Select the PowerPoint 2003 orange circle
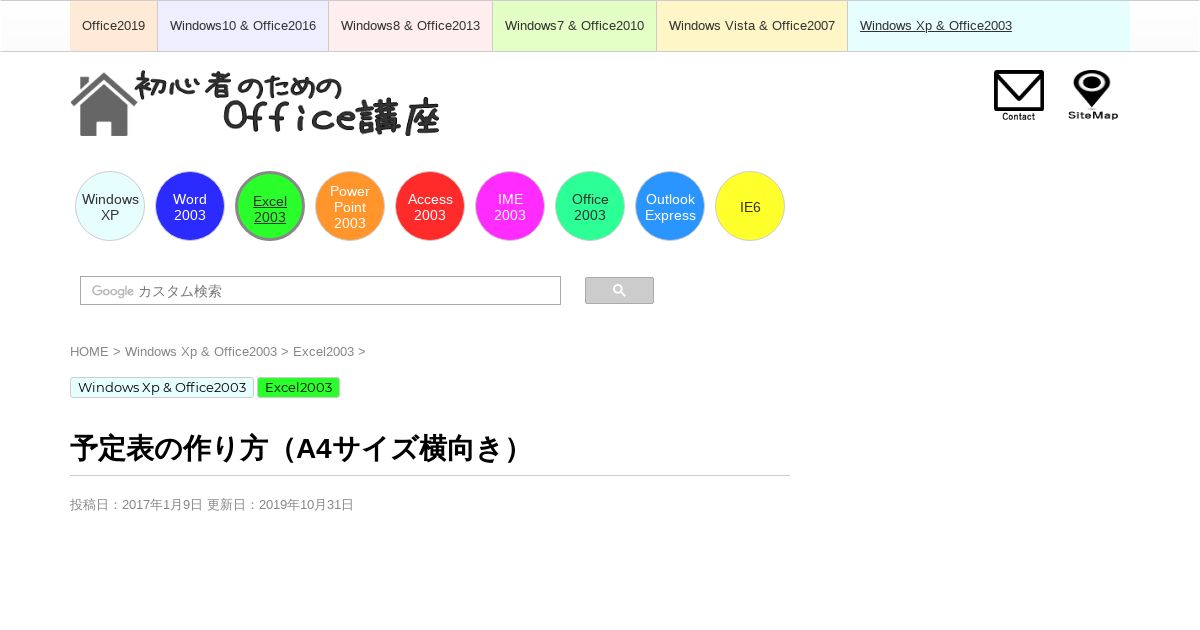This screenshot has width=1200, height=630. coord(350,206)
